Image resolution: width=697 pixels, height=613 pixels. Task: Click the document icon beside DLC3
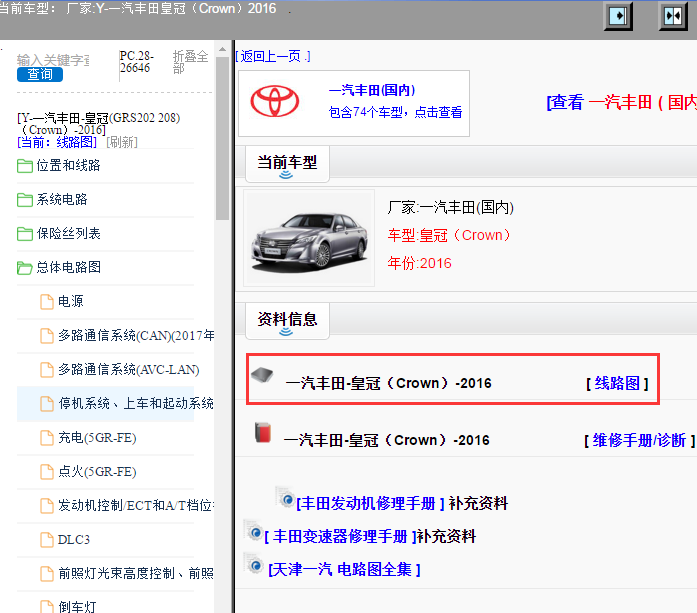[47, 540]
